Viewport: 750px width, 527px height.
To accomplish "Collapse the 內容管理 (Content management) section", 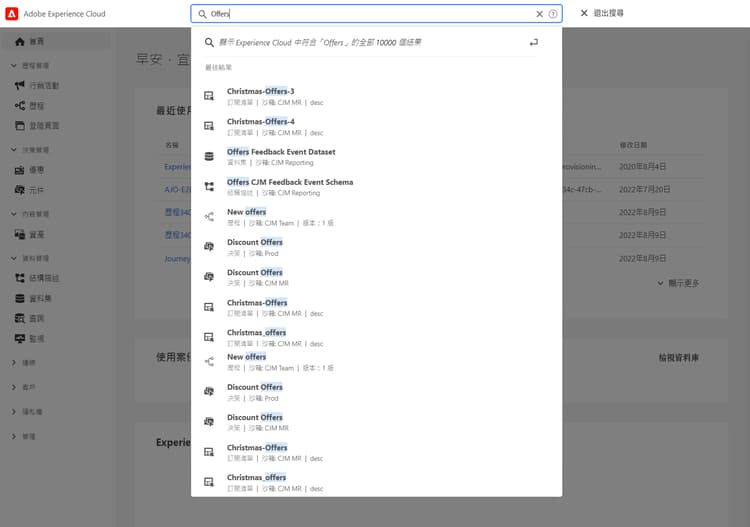I will point(13,214).
